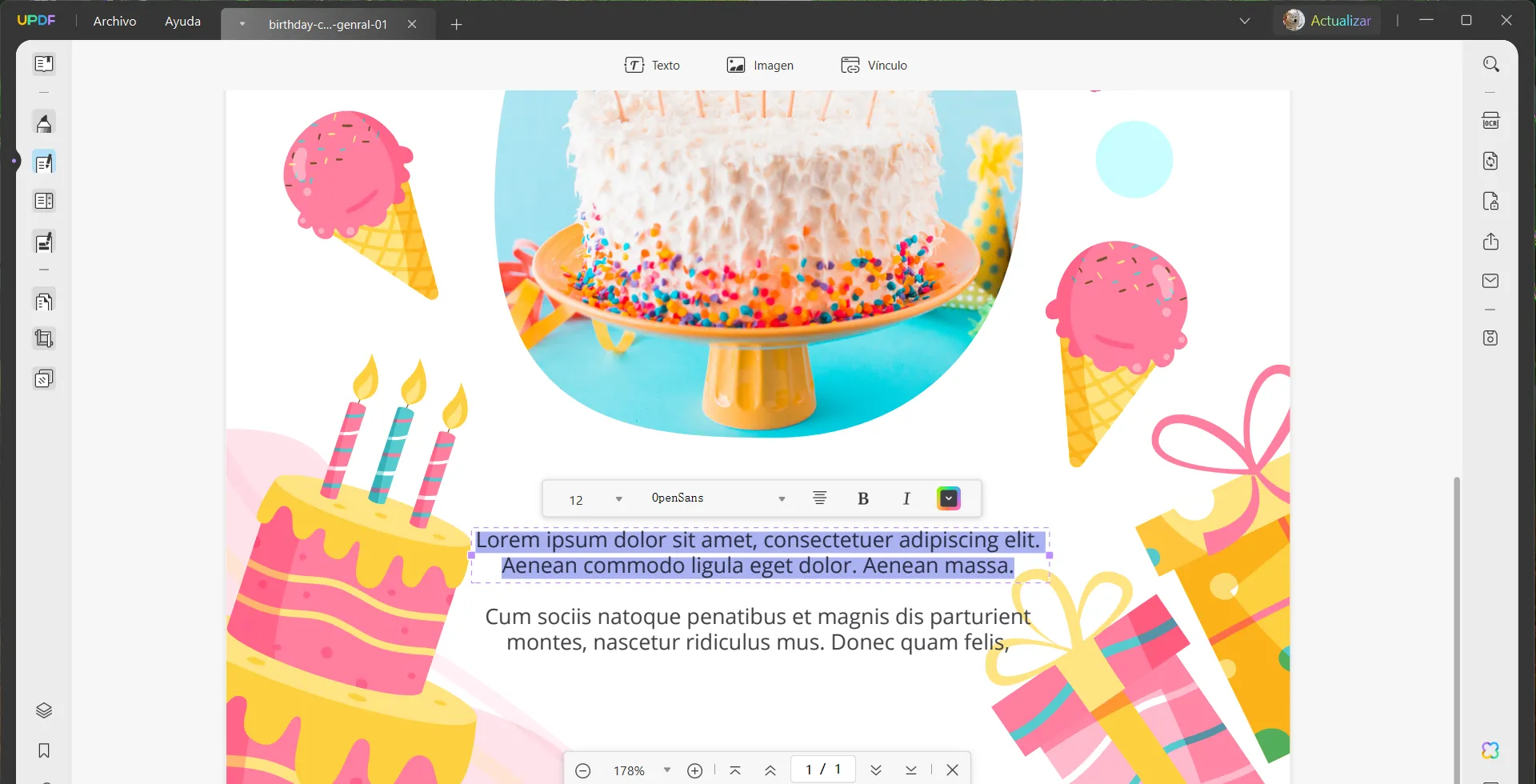Open the text color swatch picker
Screen dimensions: 1536x784
tap(949, 498)
